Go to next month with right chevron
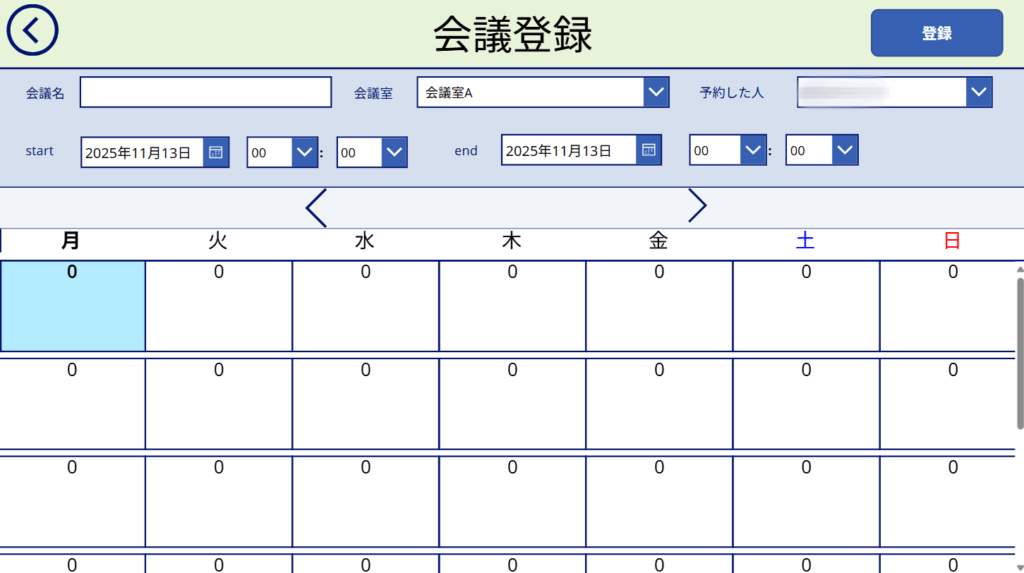Viewport: 1024px width, 573px height. click(x=697, y=206)
